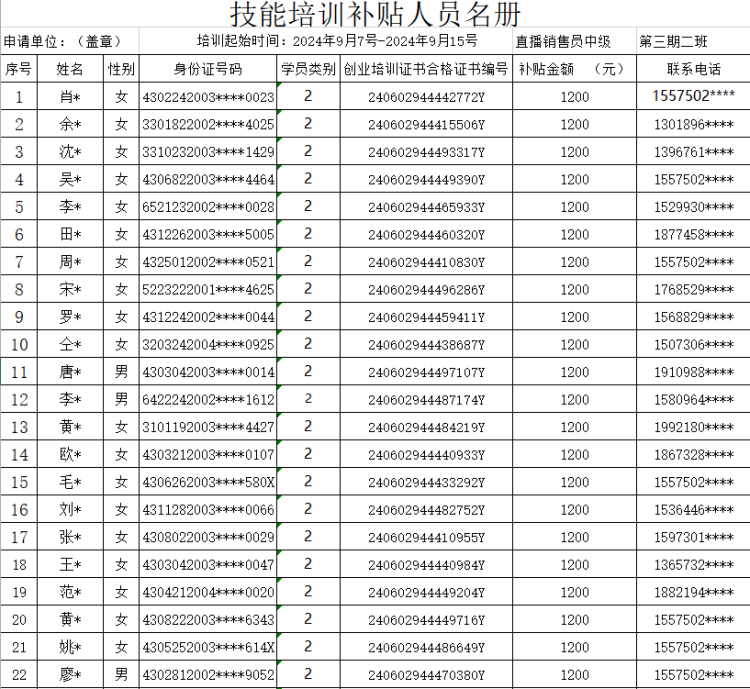Viewport: 750px width, 689px height.
Task: Click the title cell 技能培训补贴人员名册
Action: (x=375, y=14)
